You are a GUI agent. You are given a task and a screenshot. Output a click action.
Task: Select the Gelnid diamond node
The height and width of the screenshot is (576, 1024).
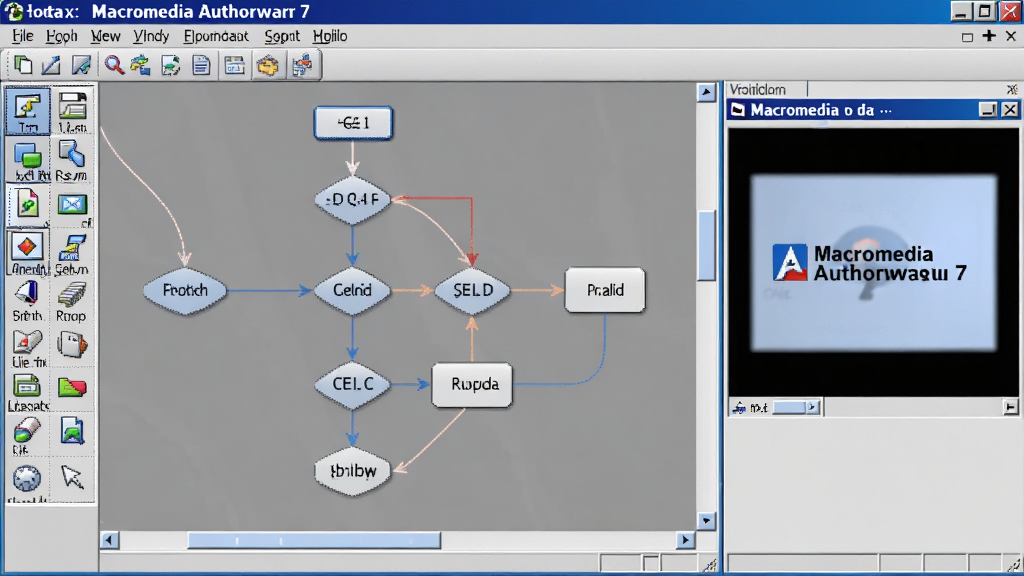[x=353, y=290]
